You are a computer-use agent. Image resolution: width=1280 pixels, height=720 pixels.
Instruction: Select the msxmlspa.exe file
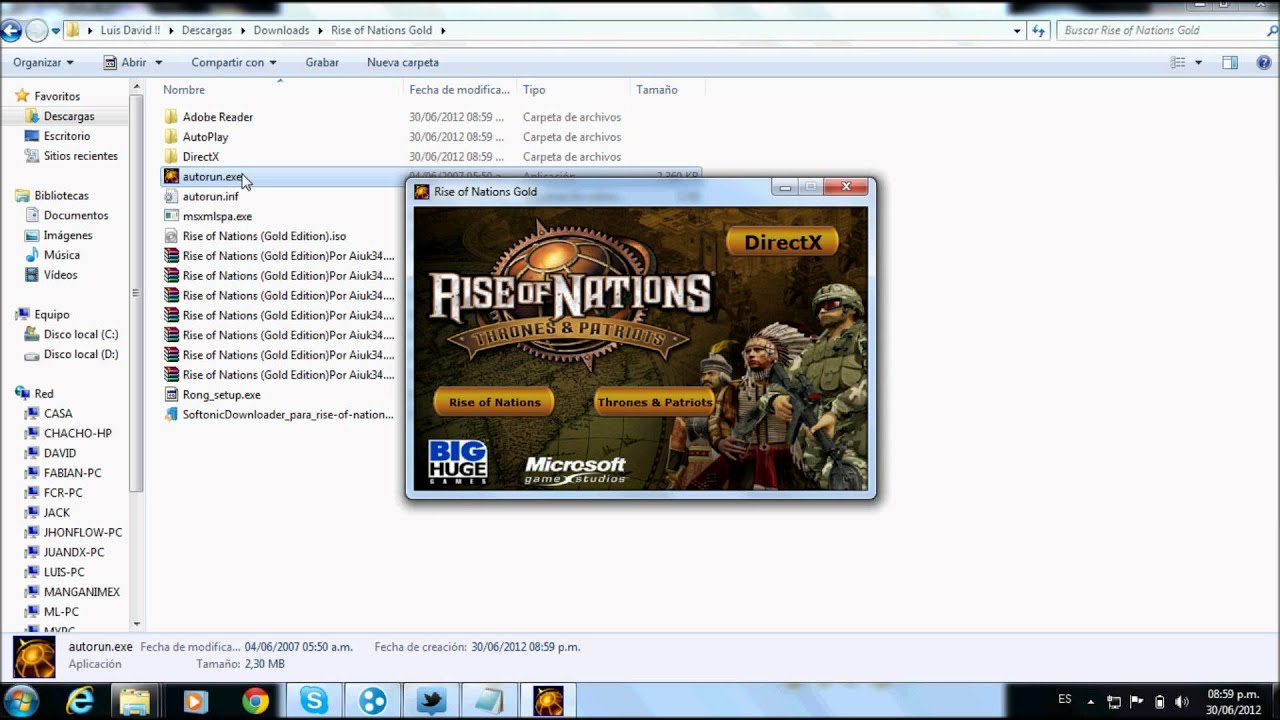(217, 216)
